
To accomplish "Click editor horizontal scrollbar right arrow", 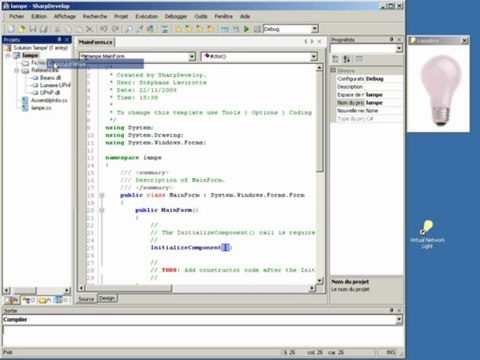I will pyautogui.click(x=312, y=288).
